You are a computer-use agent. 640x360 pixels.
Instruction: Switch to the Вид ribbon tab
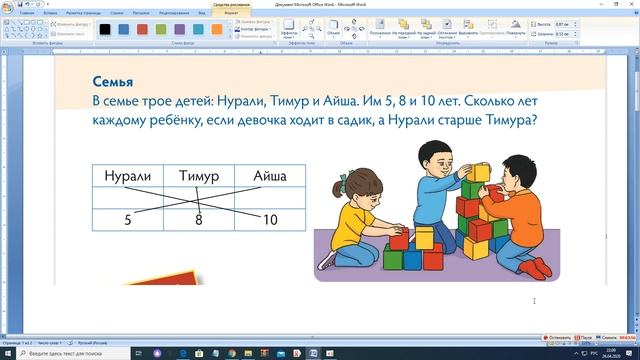(202, 13)
